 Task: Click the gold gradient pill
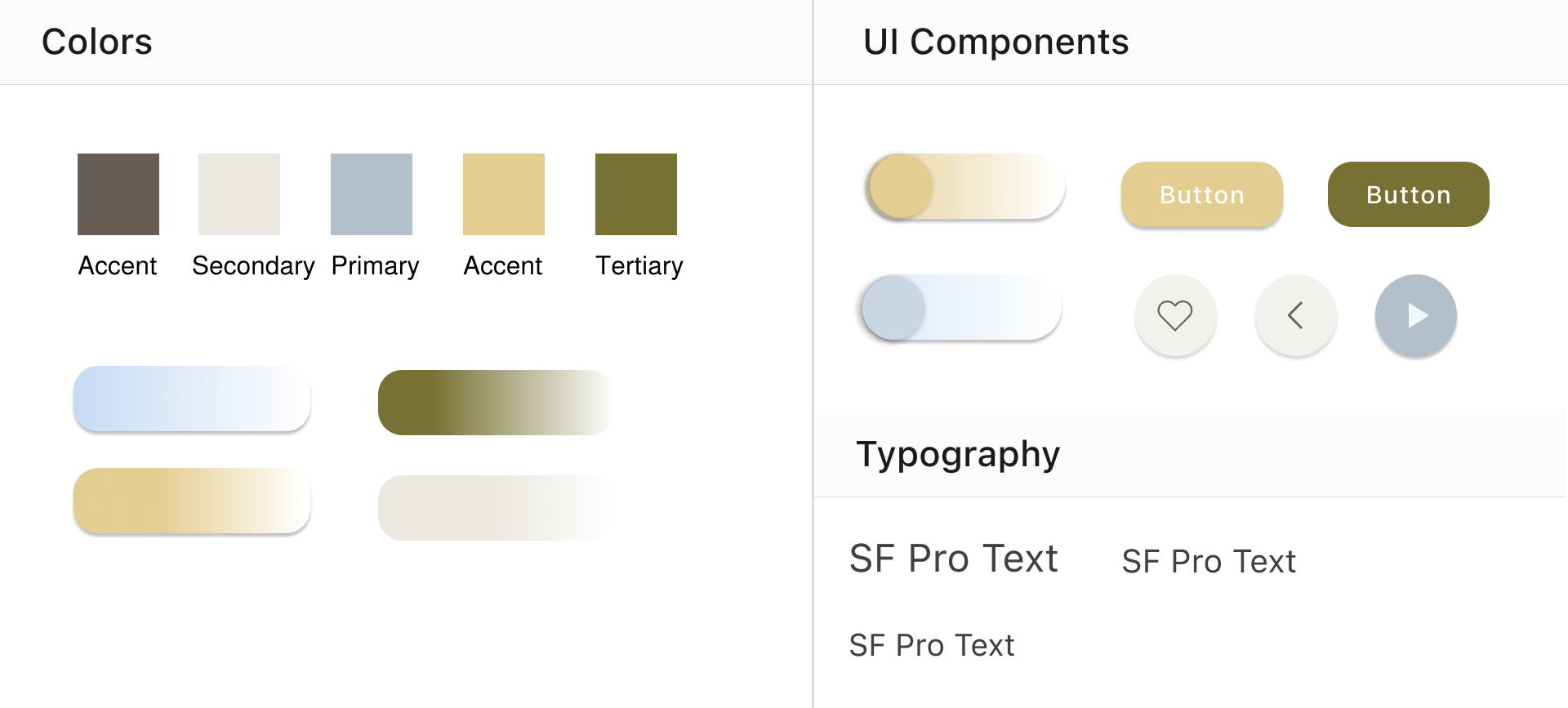point(192,501)
